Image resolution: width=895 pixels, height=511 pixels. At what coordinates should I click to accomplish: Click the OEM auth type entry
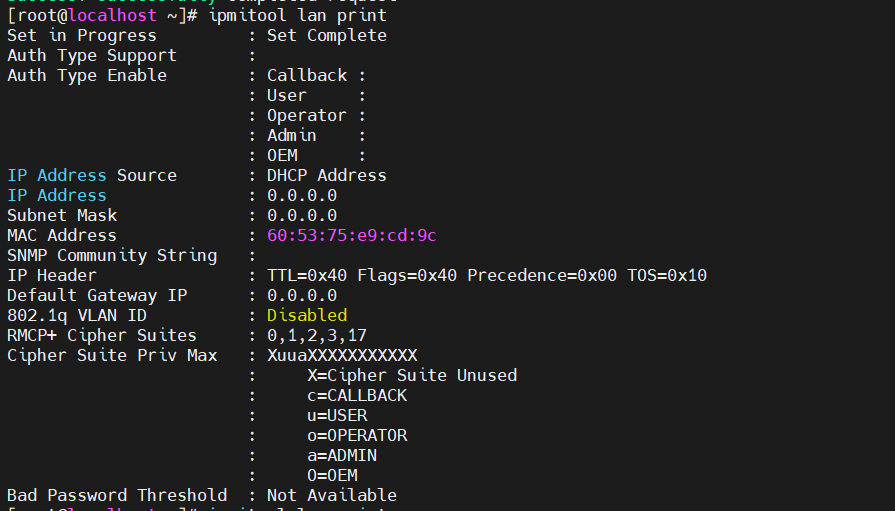pyautogui.click(x=282, y=156)
